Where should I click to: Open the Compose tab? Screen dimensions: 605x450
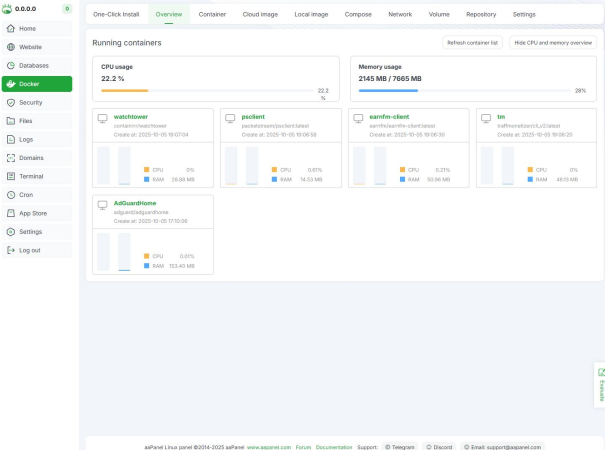tap(358, 15)
